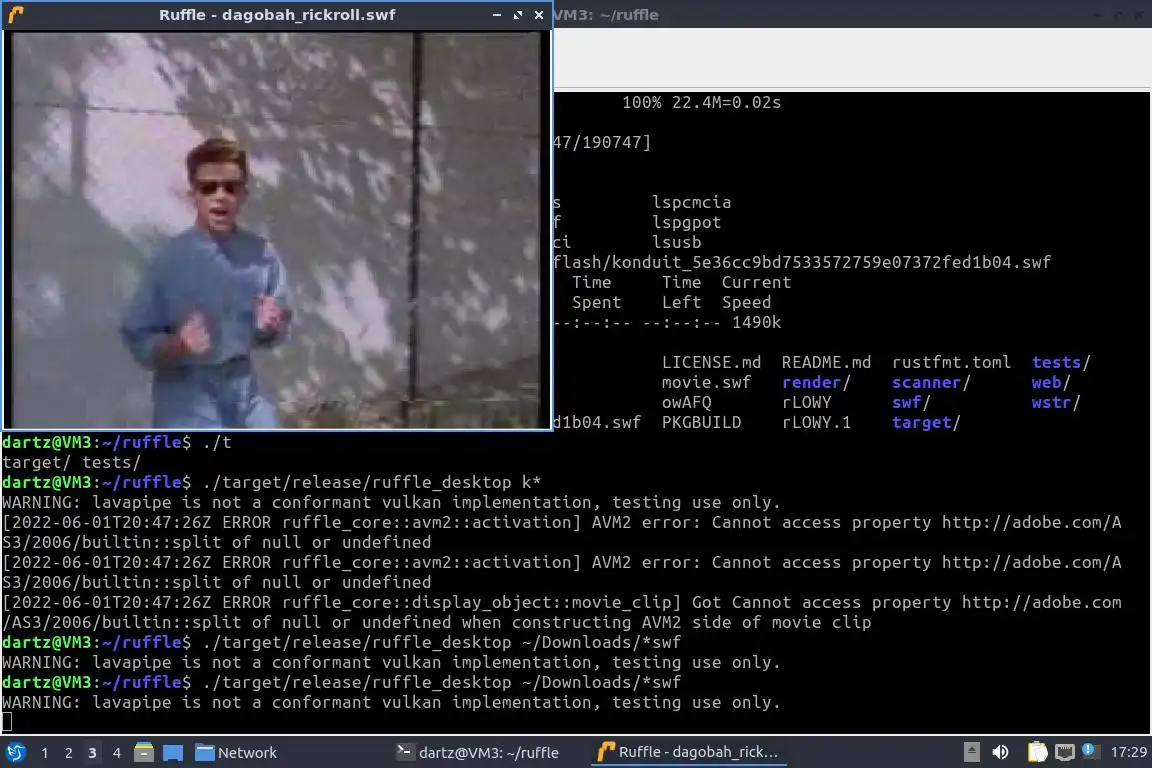Maximize the Ruffle player window
The height and width of the screenshot is (768, 1152).
point(518,15)
